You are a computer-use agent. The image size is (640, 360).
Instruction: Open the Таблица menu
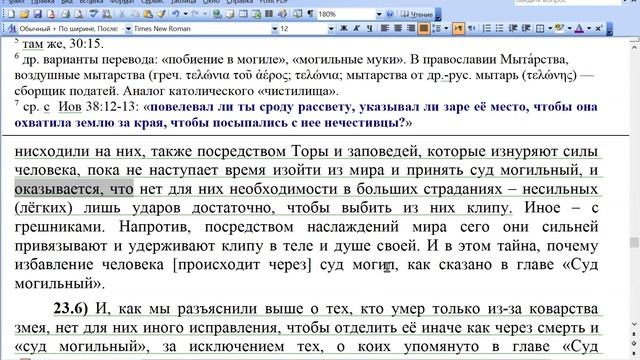(x=183, y=2)
